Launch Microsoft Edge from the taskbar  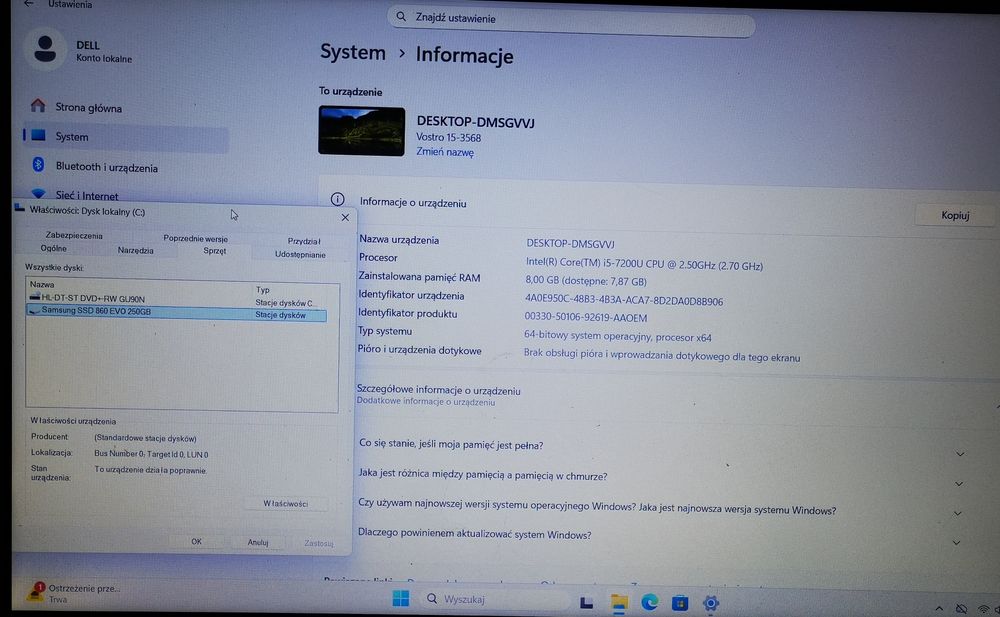(x=649, y=602)
